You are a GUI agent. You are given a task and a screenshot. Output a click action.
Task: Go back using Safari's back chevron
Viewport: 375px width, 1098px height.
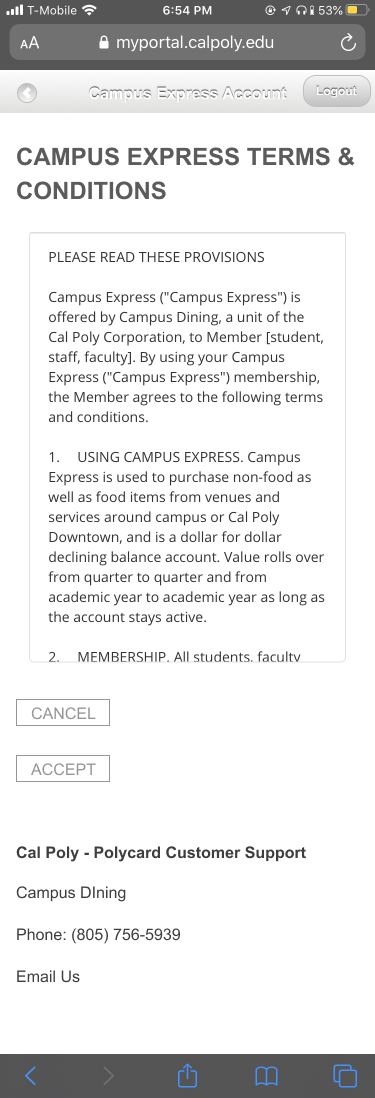point(30,1076)
